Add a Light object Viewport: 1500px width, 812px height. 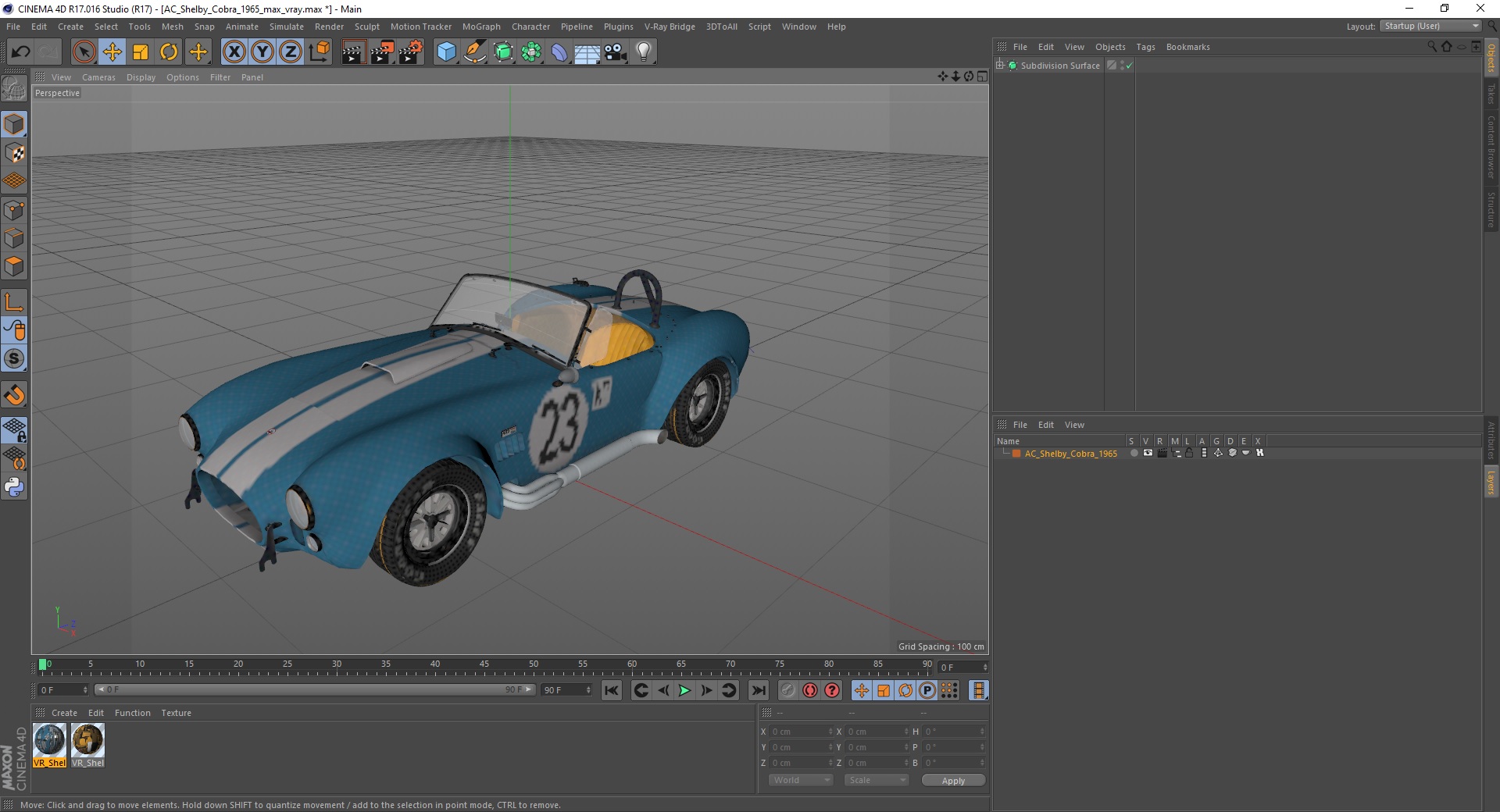(x=644, y=52)
